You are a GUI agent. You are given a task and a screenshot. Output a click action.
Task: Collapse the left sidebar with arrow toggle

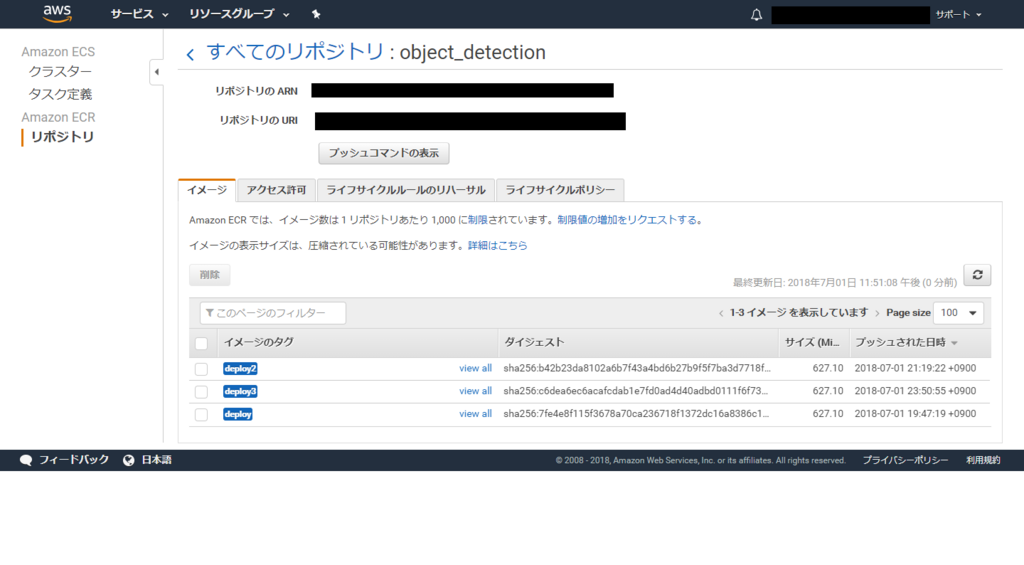point(157,72)
